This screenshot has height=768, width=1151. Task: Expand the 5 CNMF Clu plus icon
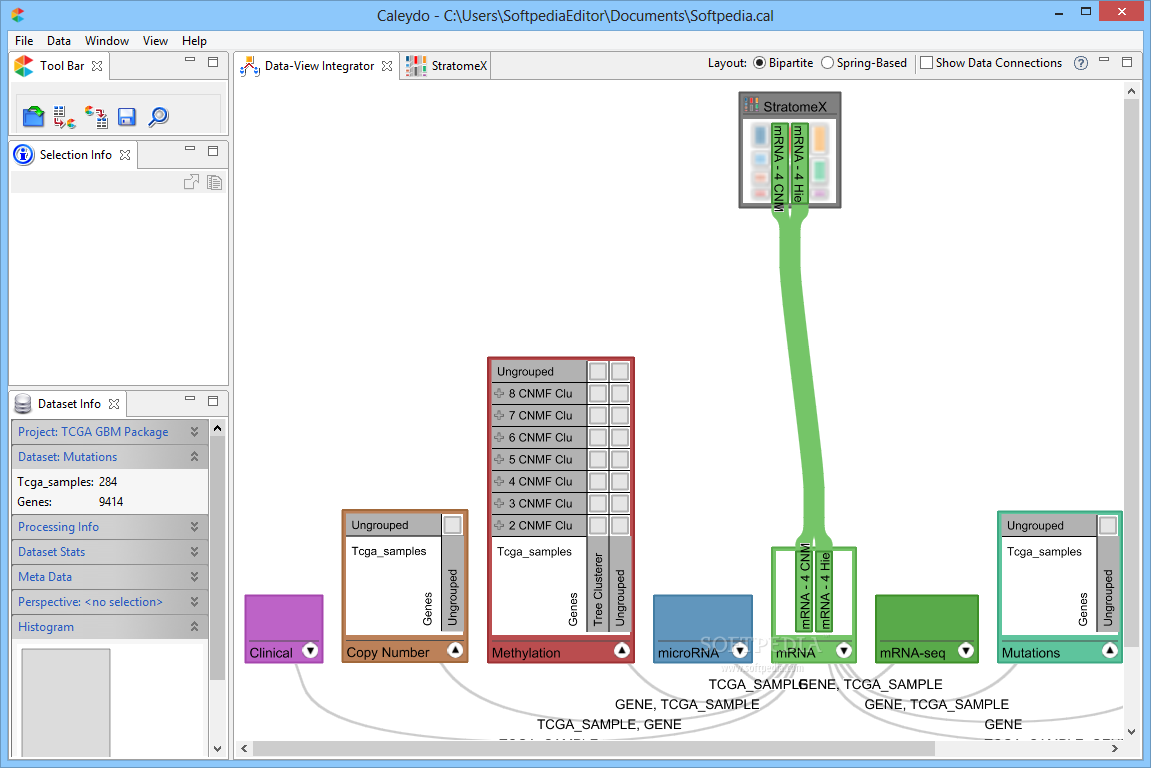pos(499,460)
